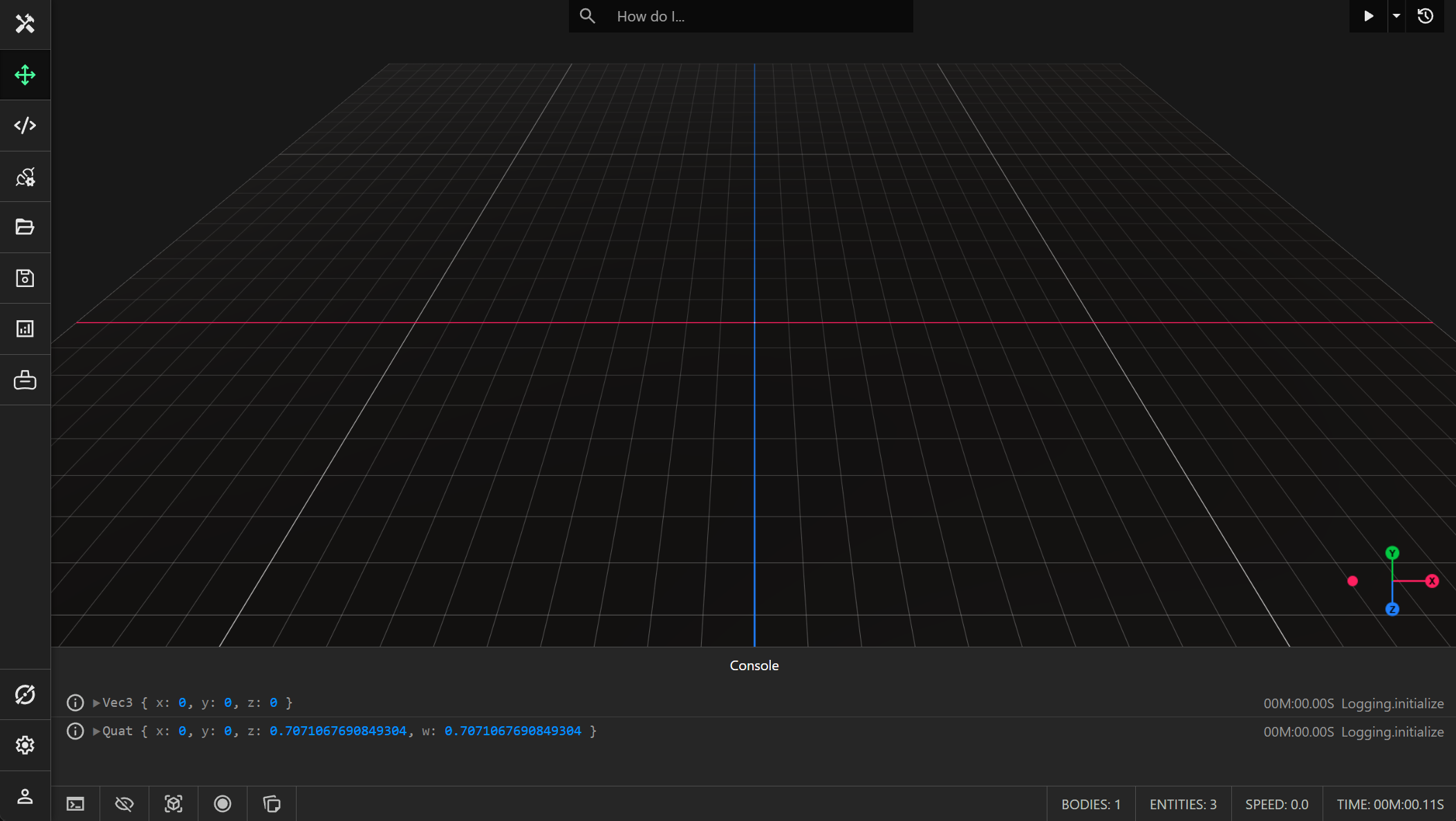Open the terminal icon below the console

[75, 804]
